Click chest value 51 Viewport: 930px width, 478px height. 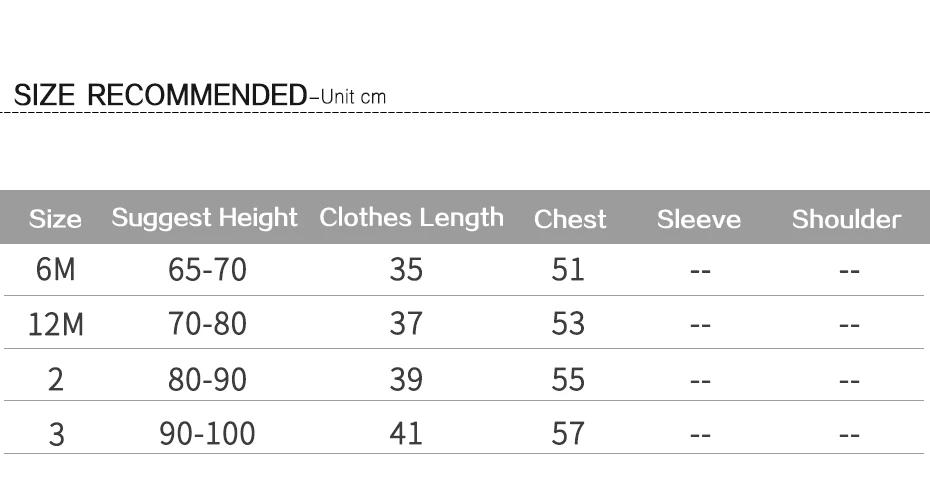pyautogui.click(x=568, y=270)
